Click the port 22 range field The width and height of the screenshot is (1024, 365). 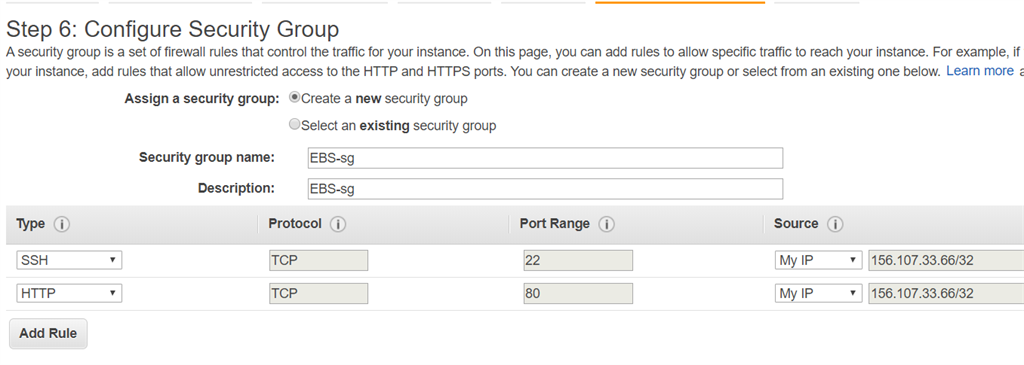point(578,260)
